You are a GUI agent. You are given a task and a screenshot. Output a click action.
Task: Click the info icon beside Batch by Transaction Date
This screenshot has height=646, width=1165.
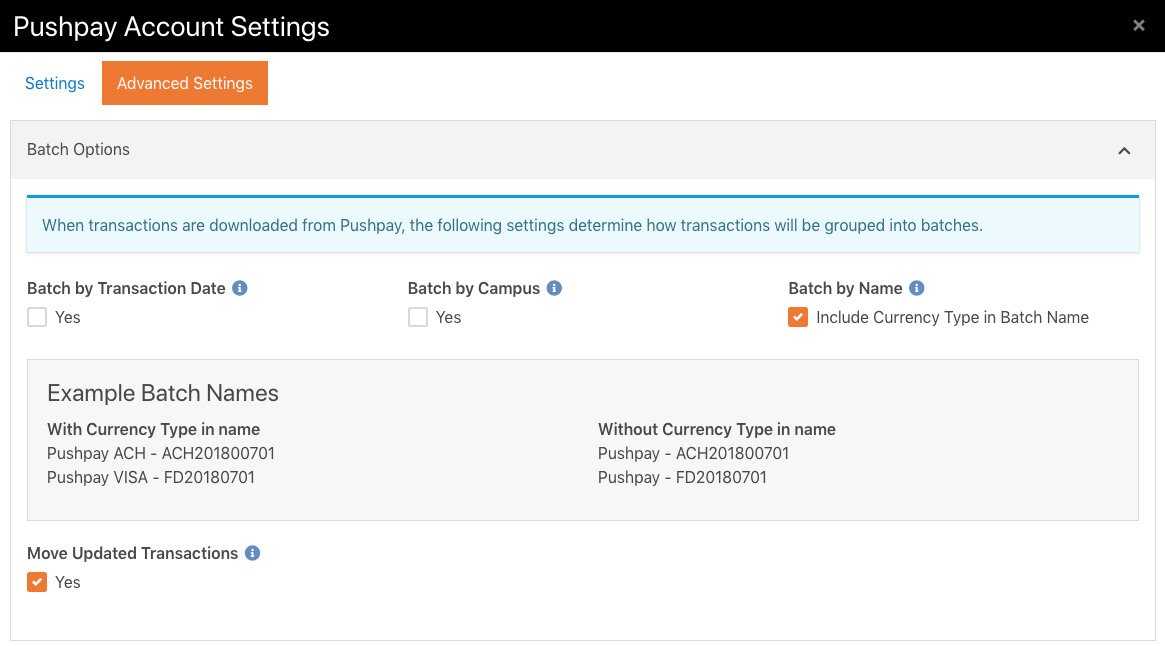tap(238, 288)
